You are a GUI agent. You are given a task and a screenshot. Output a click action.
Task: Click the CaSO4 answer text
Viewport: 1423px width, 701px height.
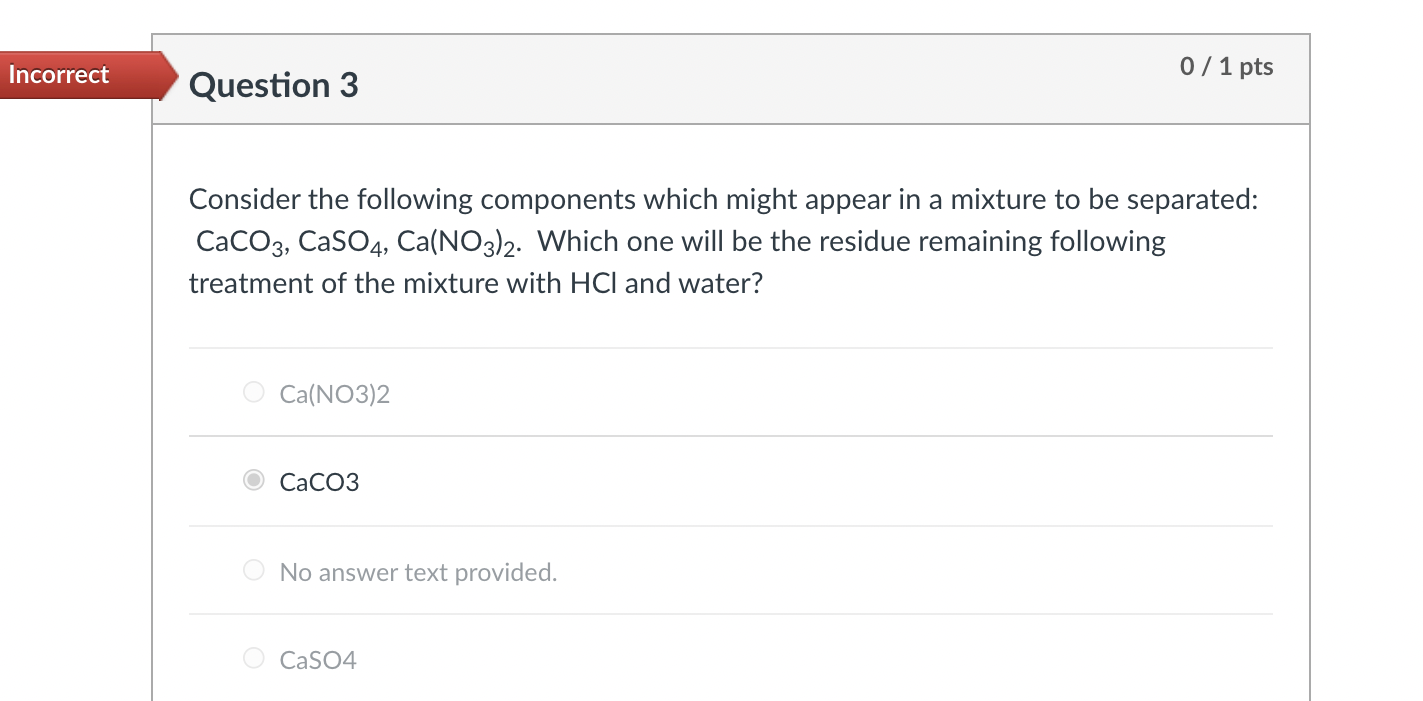coord(318,659)
